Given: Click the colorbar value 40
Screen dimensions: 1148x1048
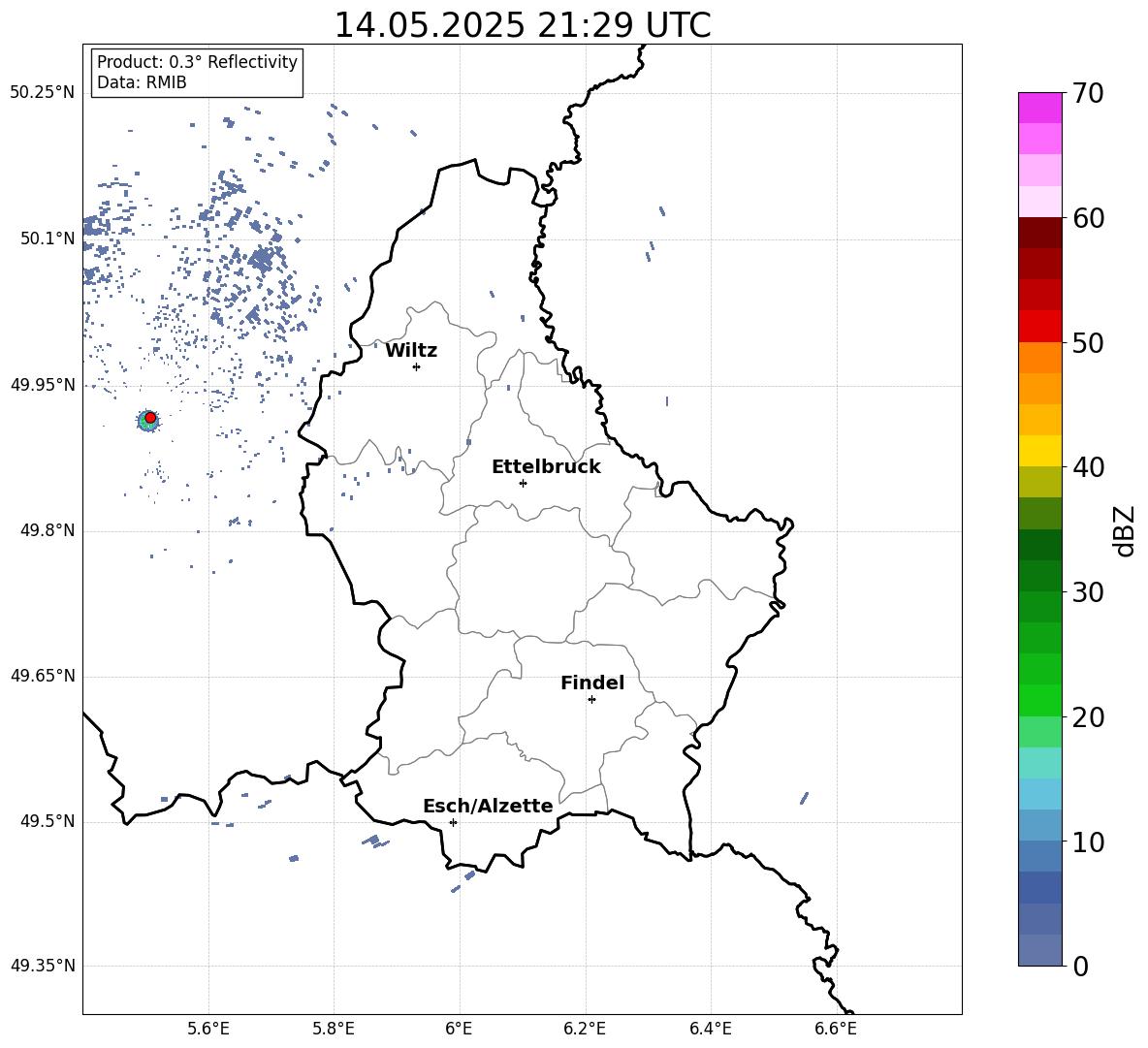Looking at the screenshot, I should [1088, 467].
